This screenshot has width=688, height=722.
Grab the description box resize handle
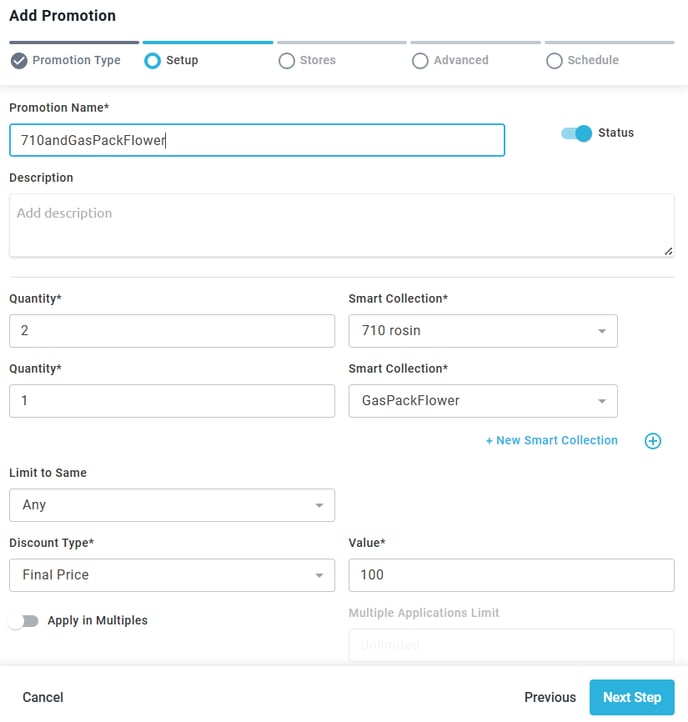click(x=669, y=251)
